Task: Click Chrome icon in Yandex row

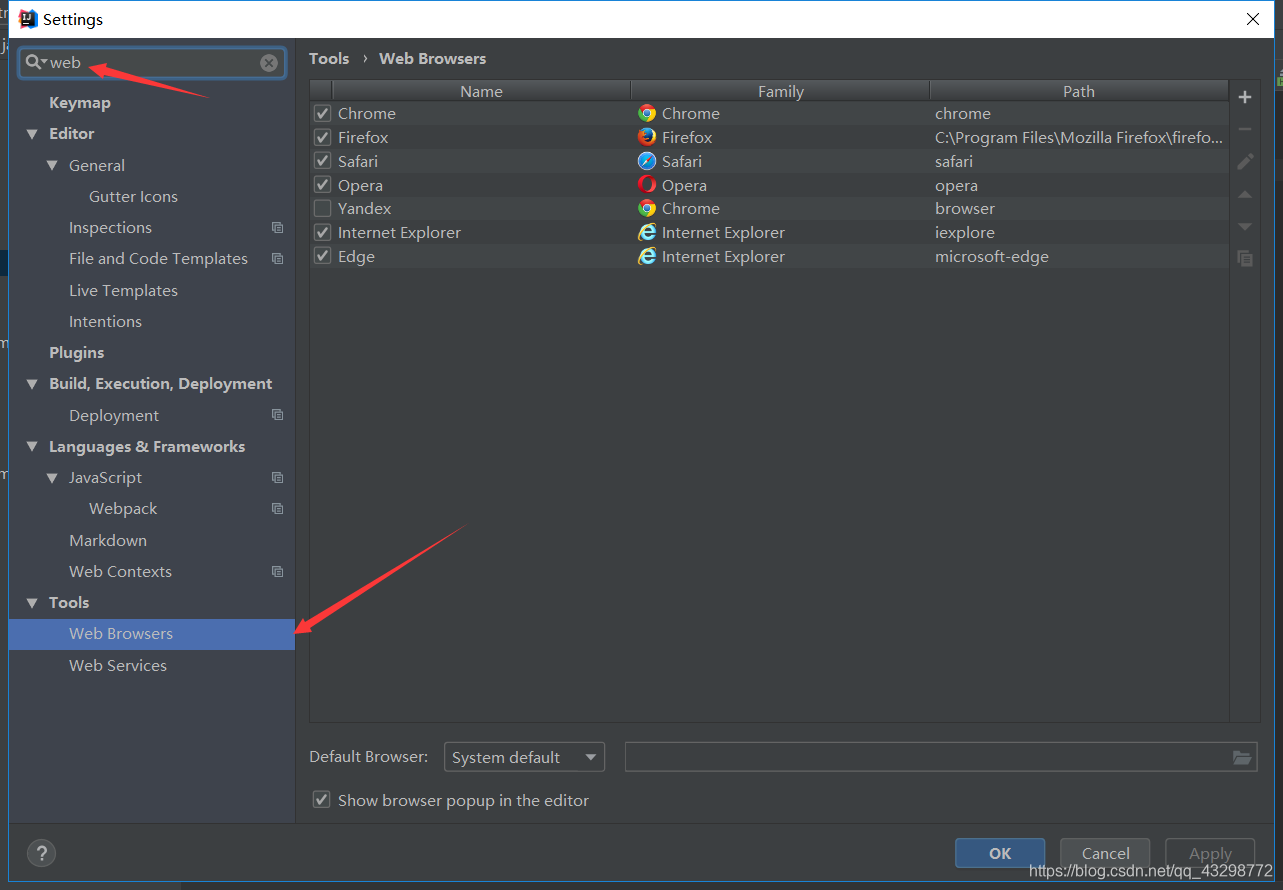Action: (x=647, y=208)
